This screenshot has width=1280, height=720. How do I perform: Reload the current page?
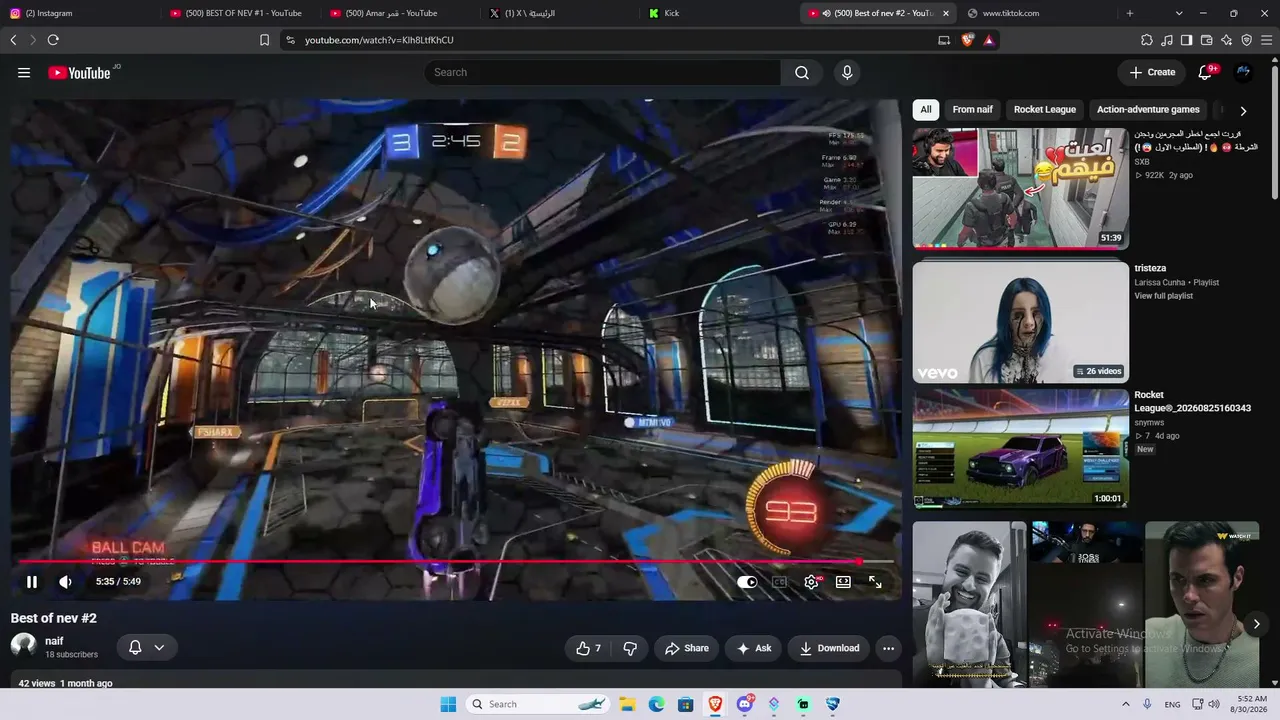53,40
